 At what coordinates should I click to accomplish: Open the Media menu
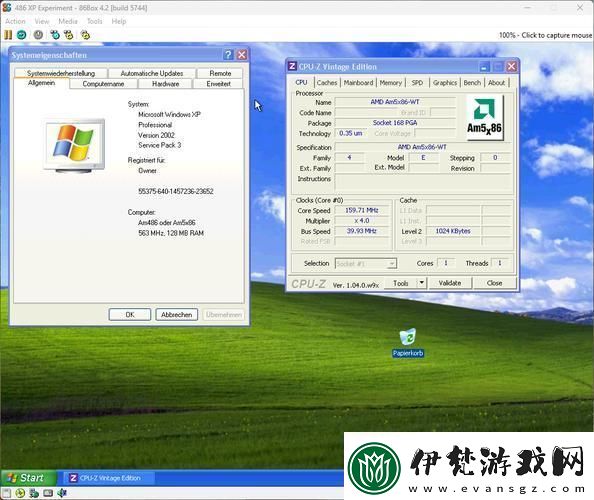point(68,21)
